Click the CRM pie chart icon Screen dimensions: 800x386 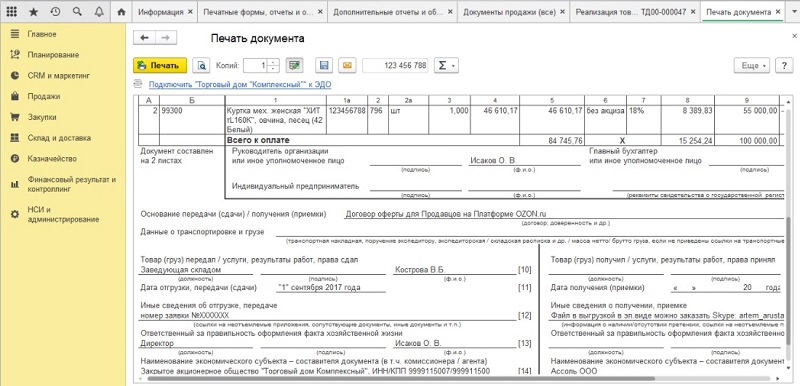(x=15, y=75)
